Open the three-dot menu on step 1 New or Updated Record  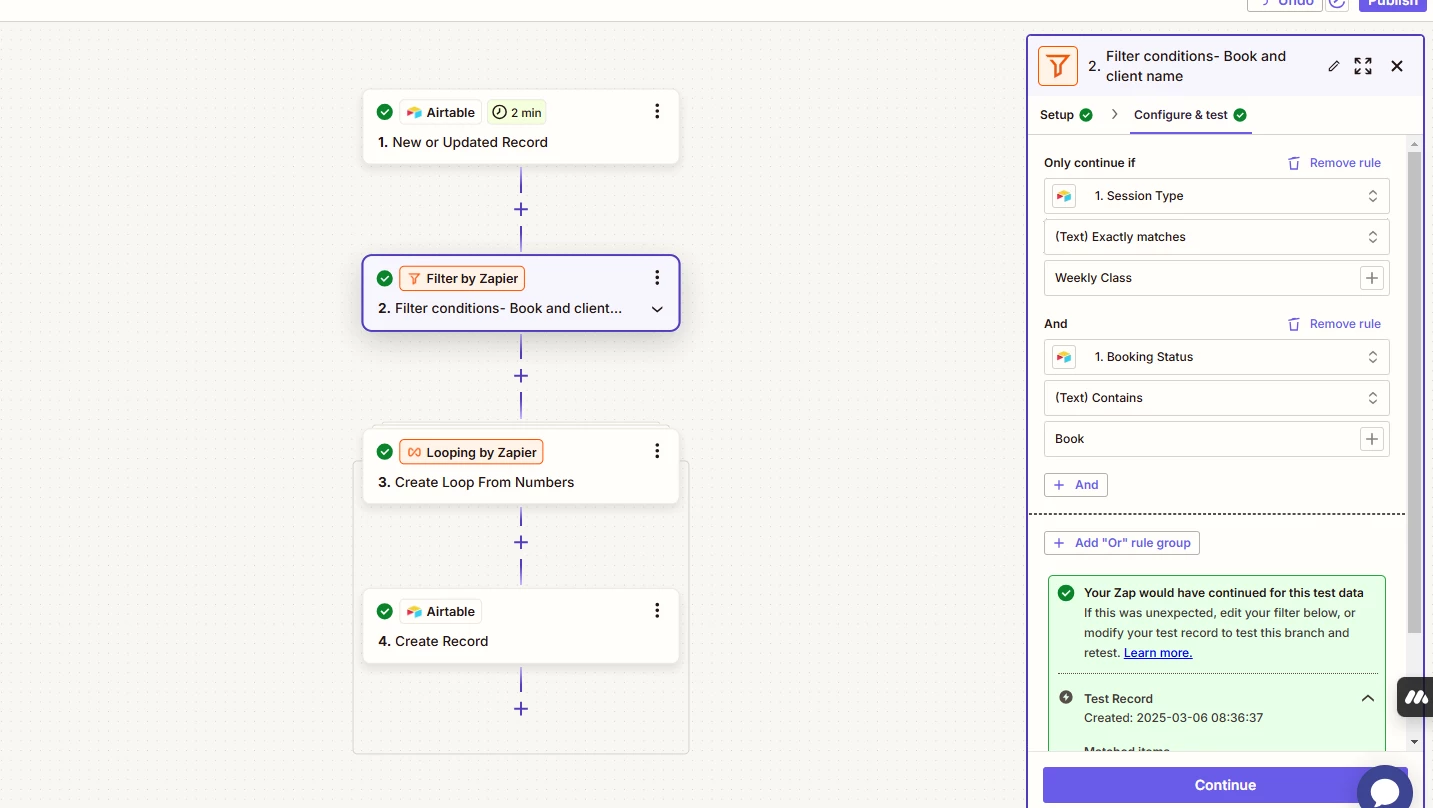pos(657,111)
